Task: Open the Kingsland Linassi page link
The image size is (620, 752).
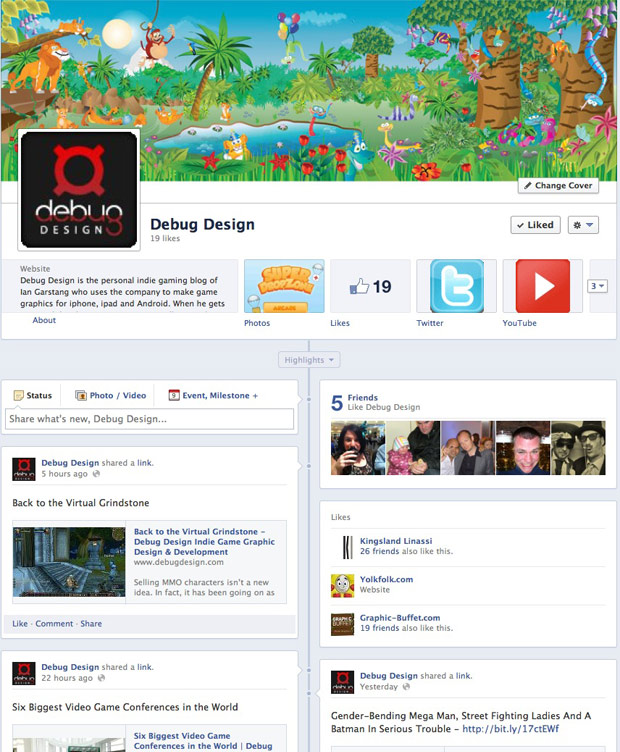Action: point(396,541)
